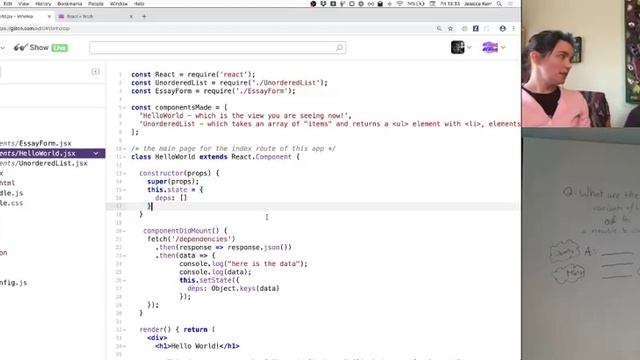Open the UnorderedList.jsx file

[44, 163]
